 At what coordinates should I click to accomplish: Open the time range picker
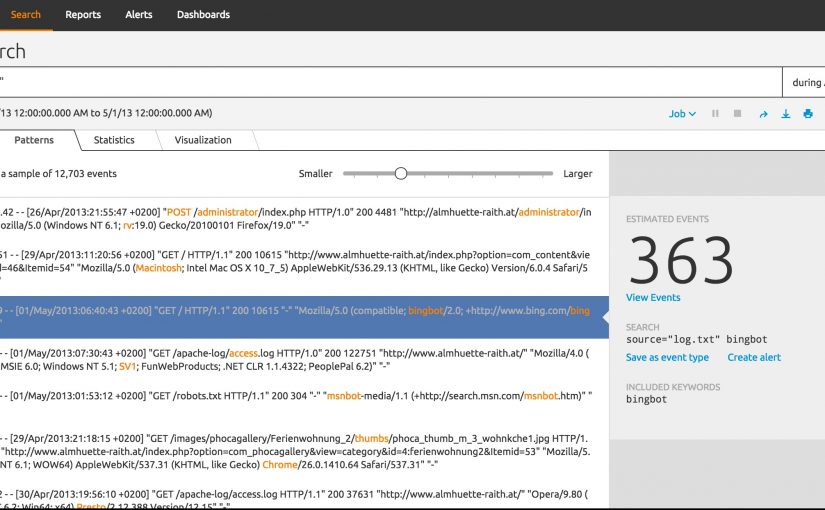804,83
